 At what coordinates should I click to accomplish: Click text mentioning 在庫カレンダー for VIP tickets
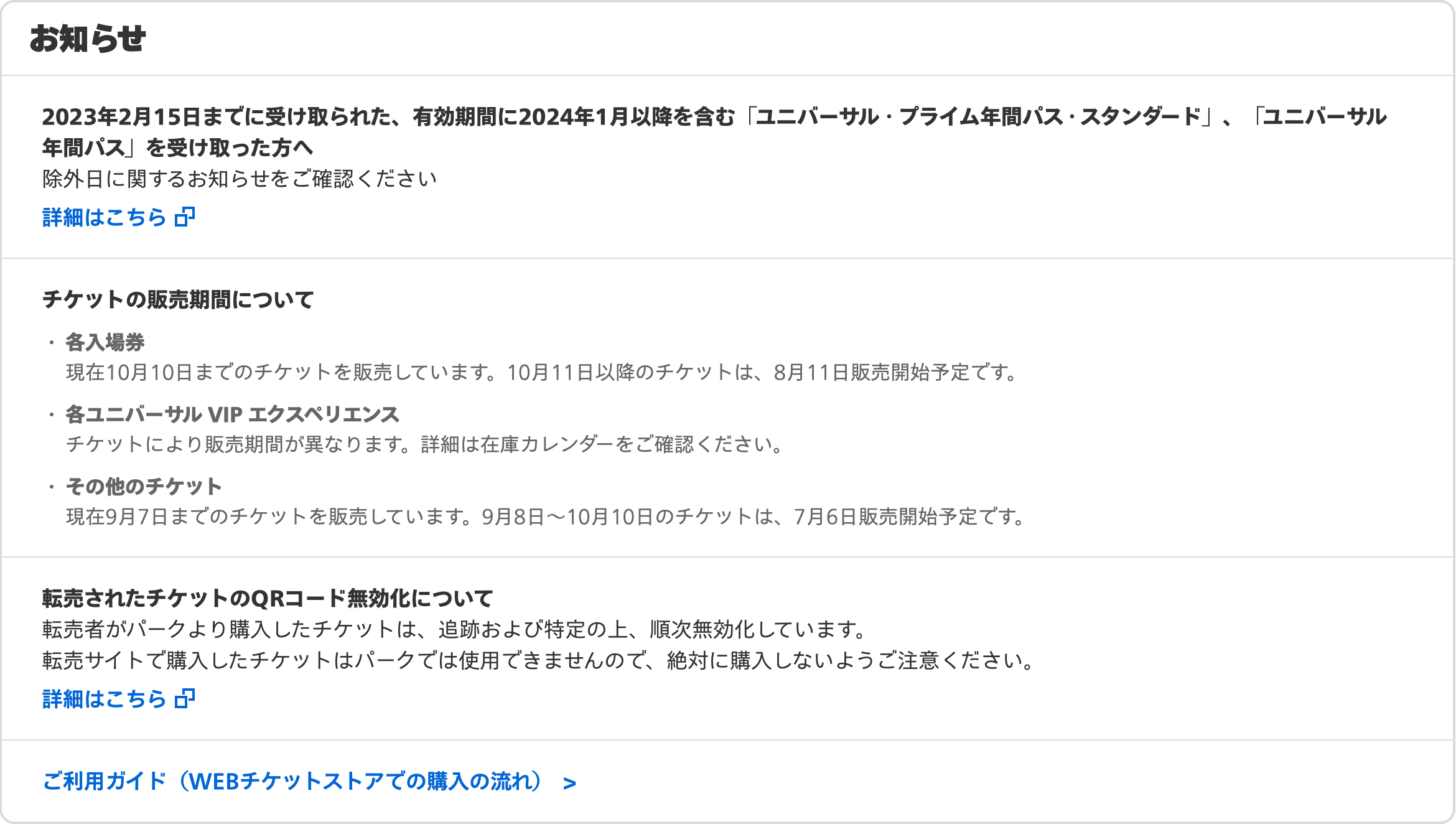click(425, 444)
